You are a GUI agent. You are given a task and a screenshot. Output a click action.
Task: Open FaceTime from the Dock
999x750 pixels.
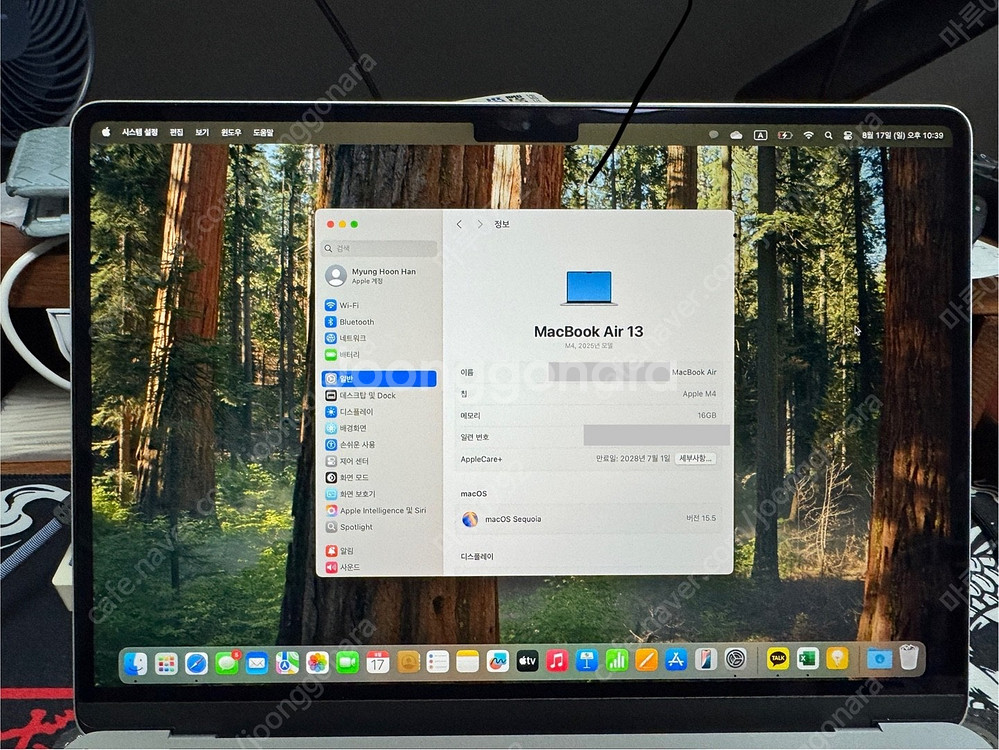(x=347, y=663)
